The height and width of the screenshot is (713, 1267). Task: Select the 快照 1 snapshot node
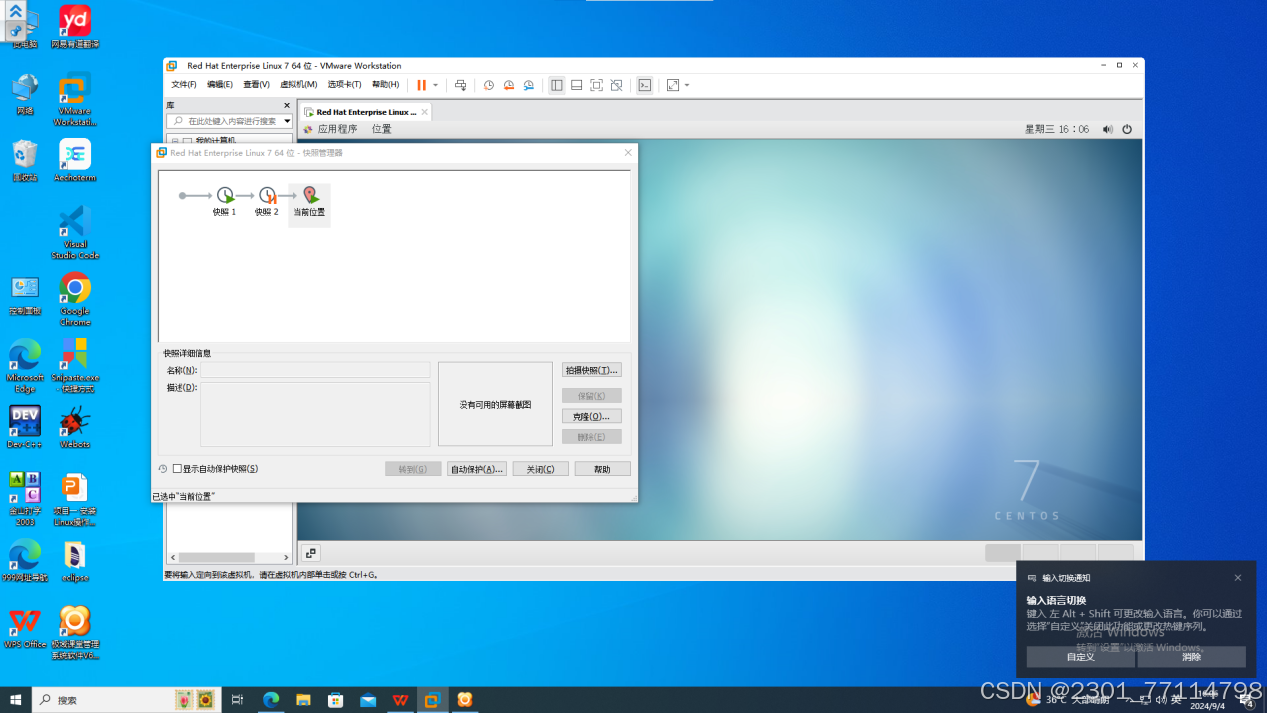coord(225,201)
